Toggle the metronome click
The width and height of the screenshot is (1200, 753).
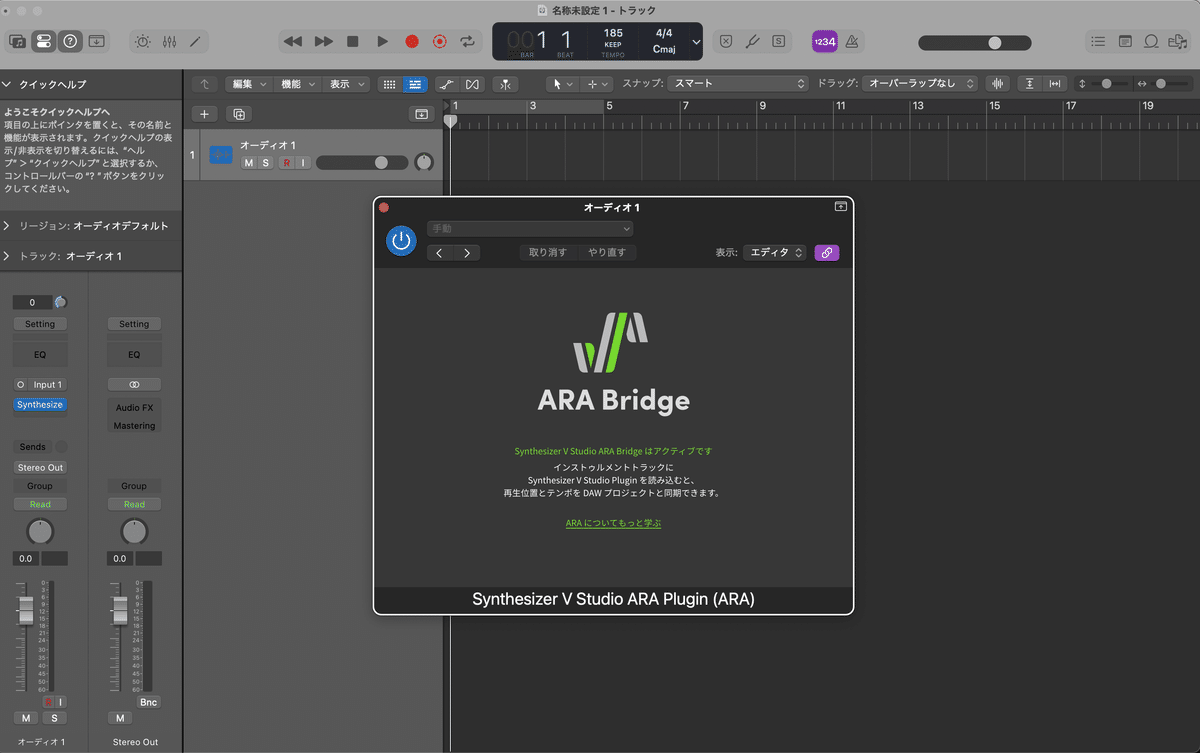(x=853, y=41)
